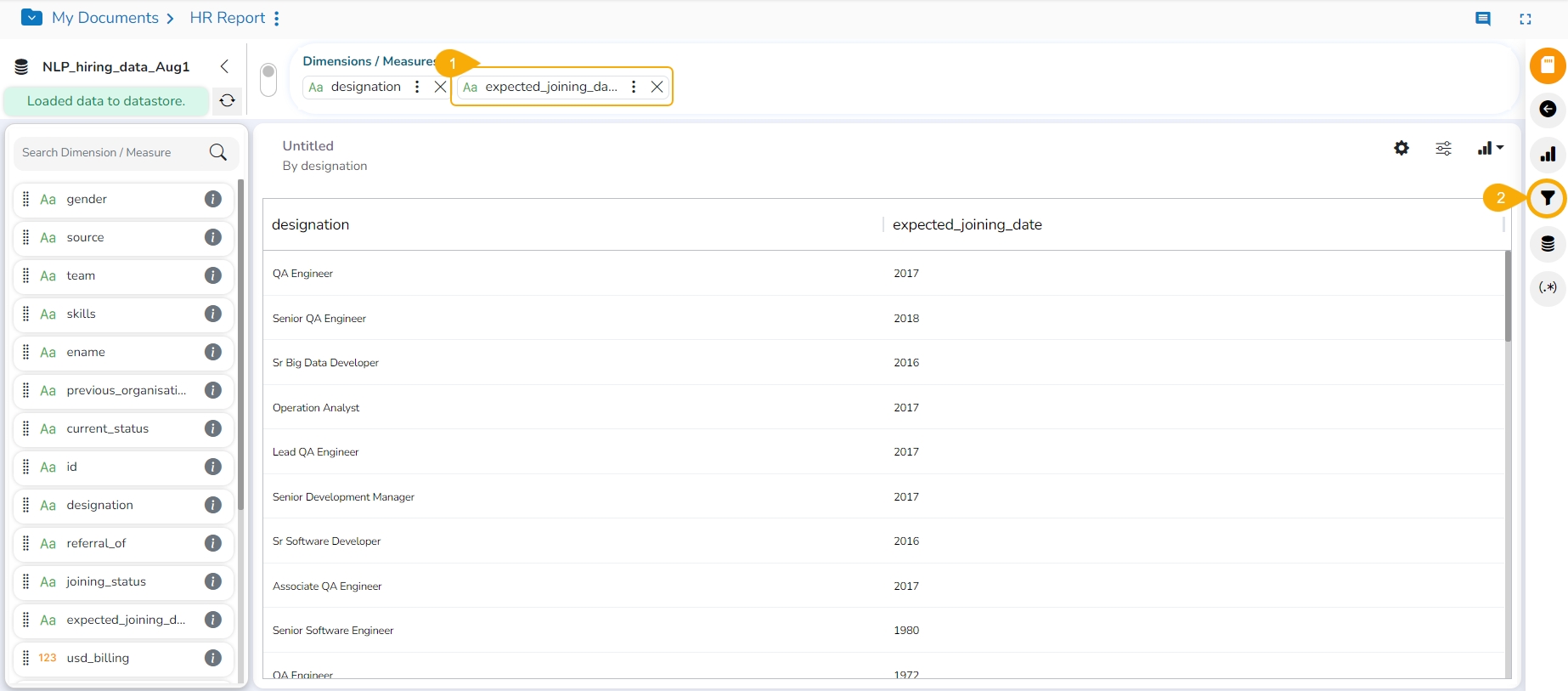Show info for the gender dimension

pyautogui.click(x=213, y=199)
